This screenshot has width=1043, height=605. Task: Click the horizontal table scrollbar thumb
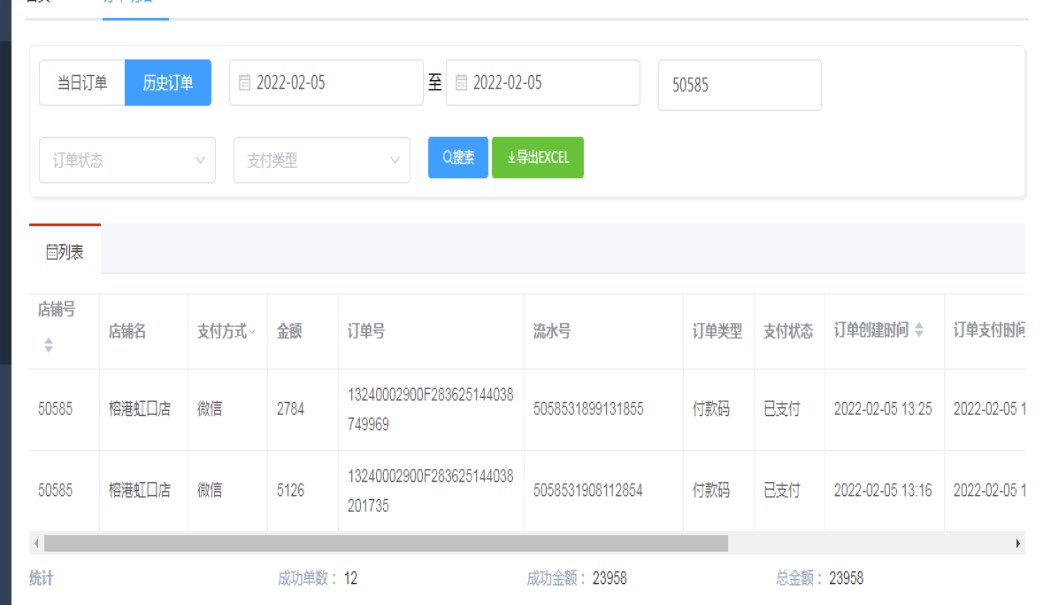(385, 543)
